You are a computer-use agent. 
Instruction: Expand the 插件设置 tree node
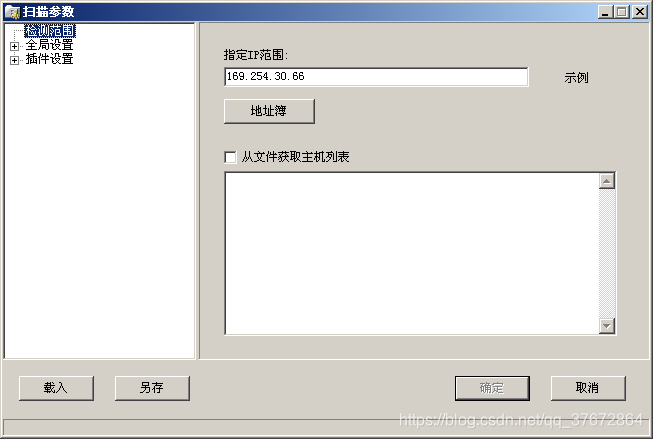[x=15, y=60]
